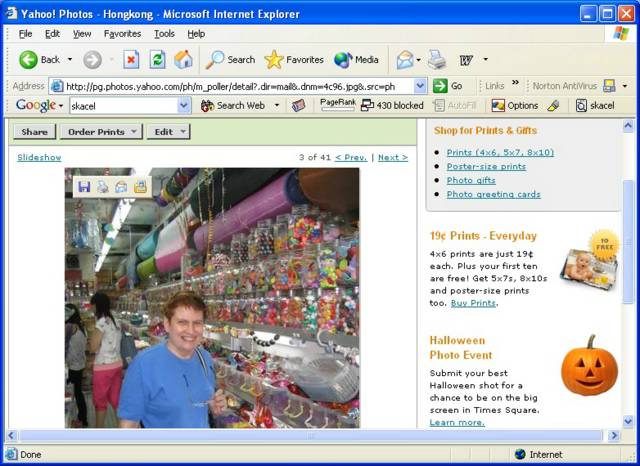Click the grayed Forward arrow button
Viewport: 640px width, 466px height.
click(93, 60)
